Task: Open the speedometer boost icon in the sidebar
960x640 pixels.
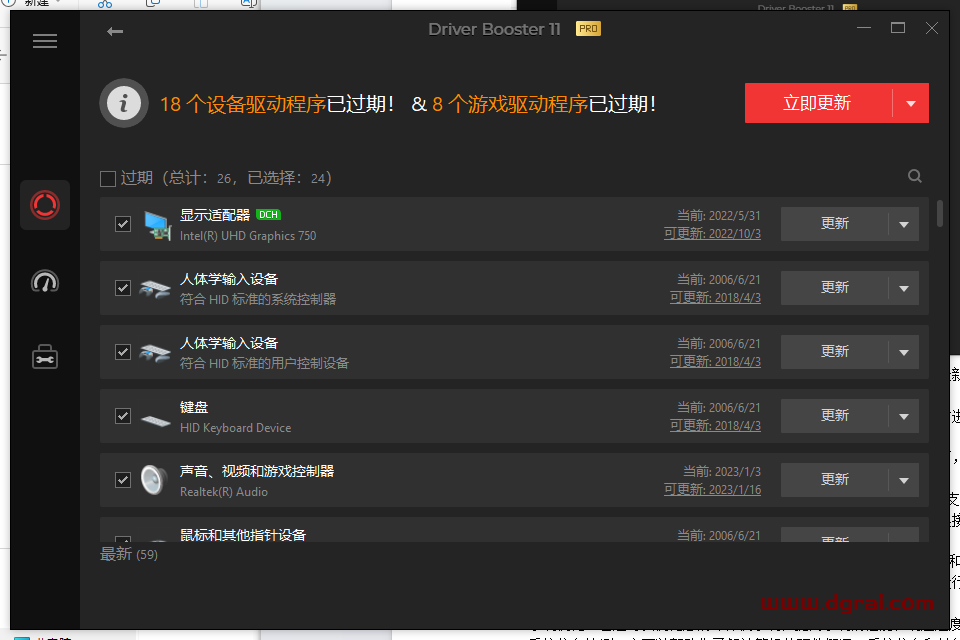Action: [45, 282]
